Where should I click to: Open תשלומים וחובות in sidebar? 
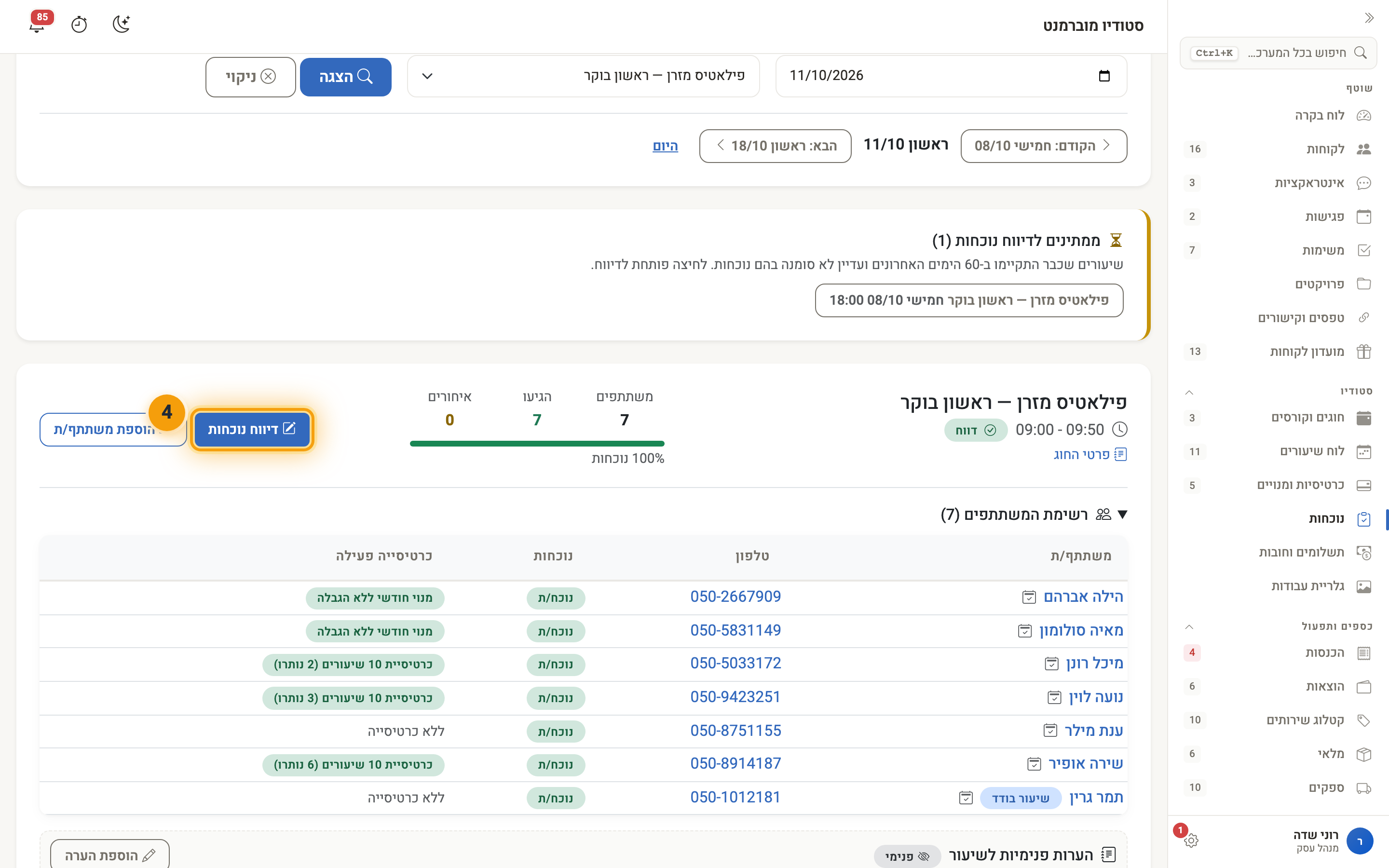[x=1278, y=552]
